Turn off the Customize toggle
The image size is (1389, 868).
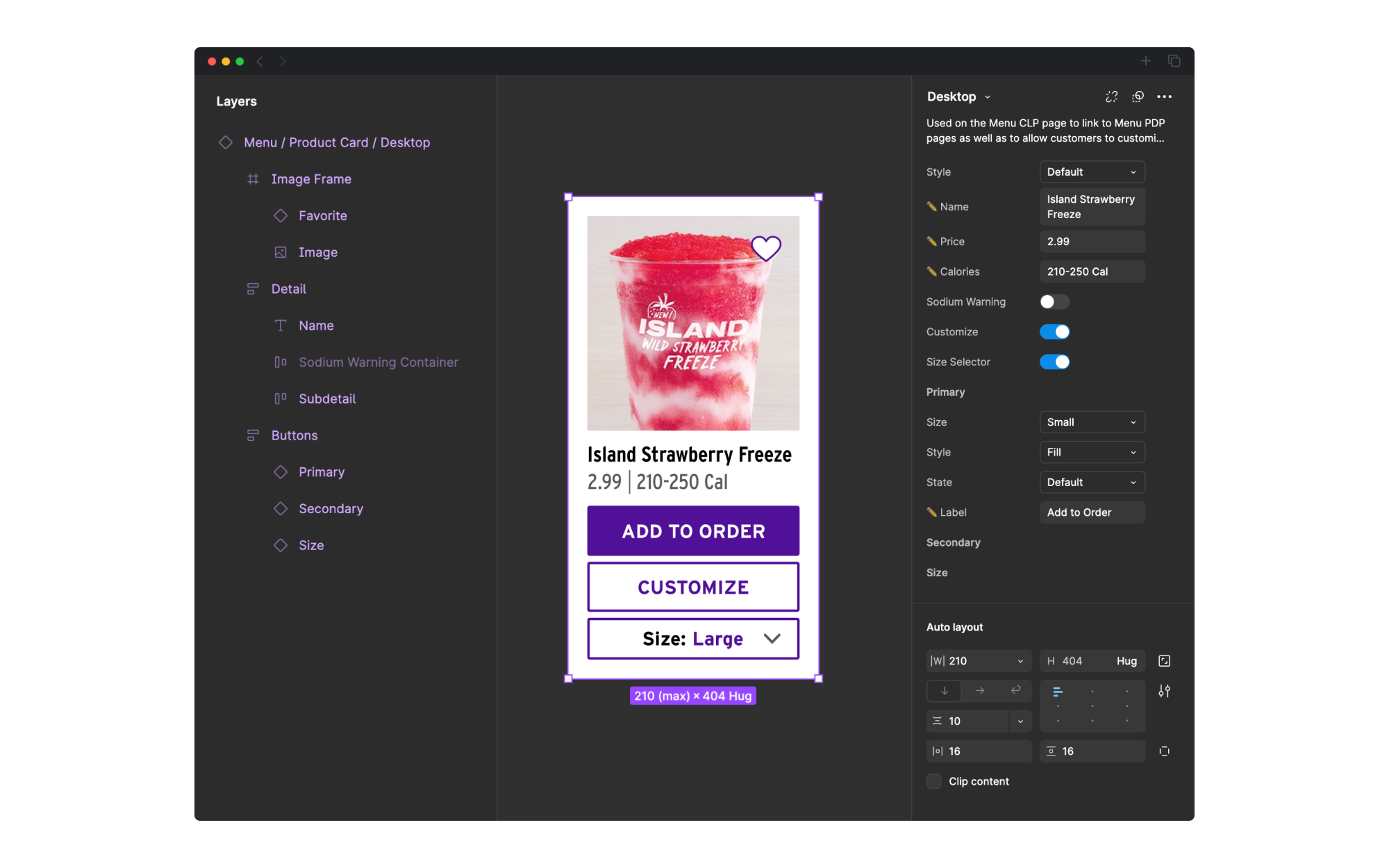(1054, 332)
